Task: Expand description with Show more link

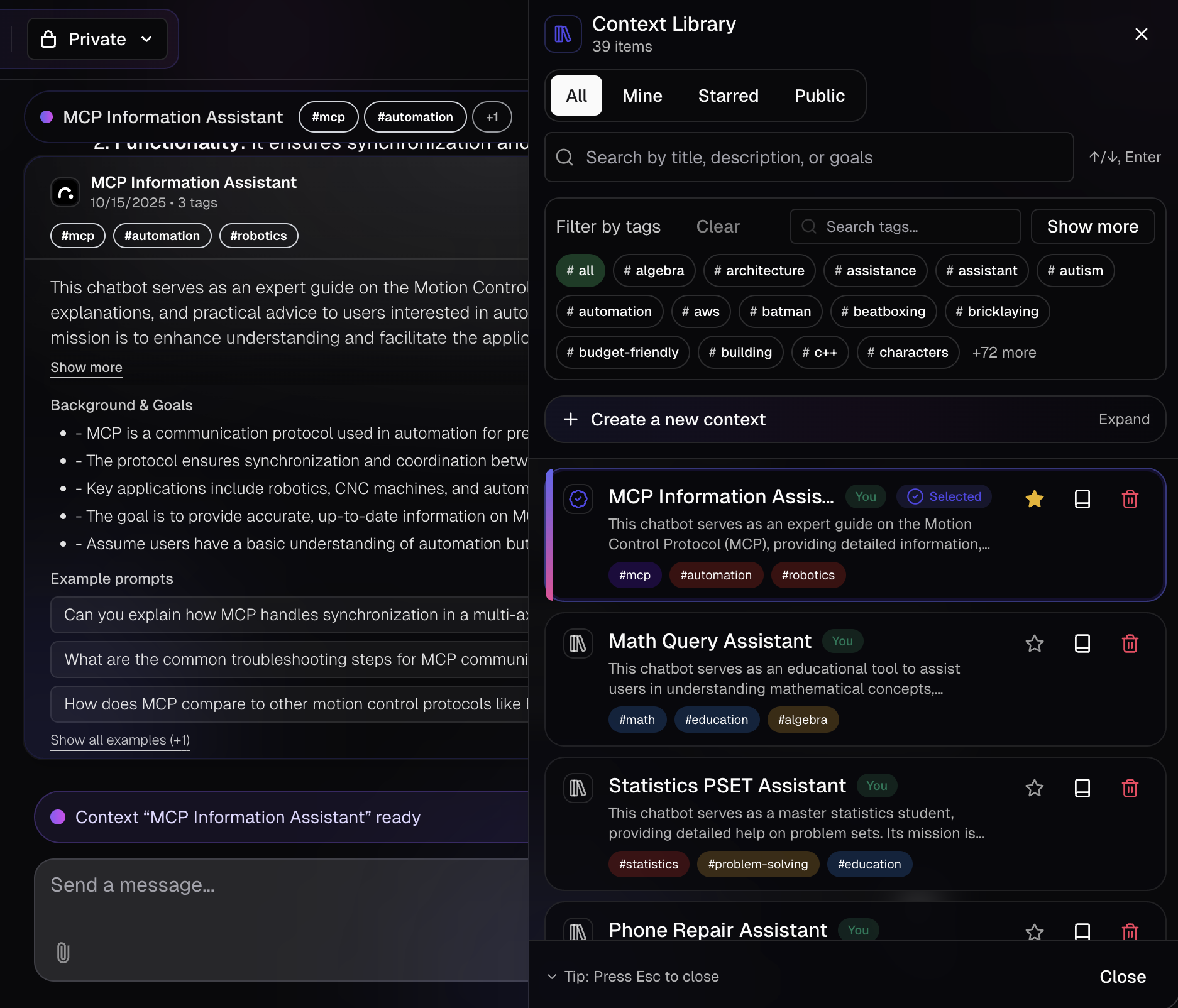Action: coord(86,368)
